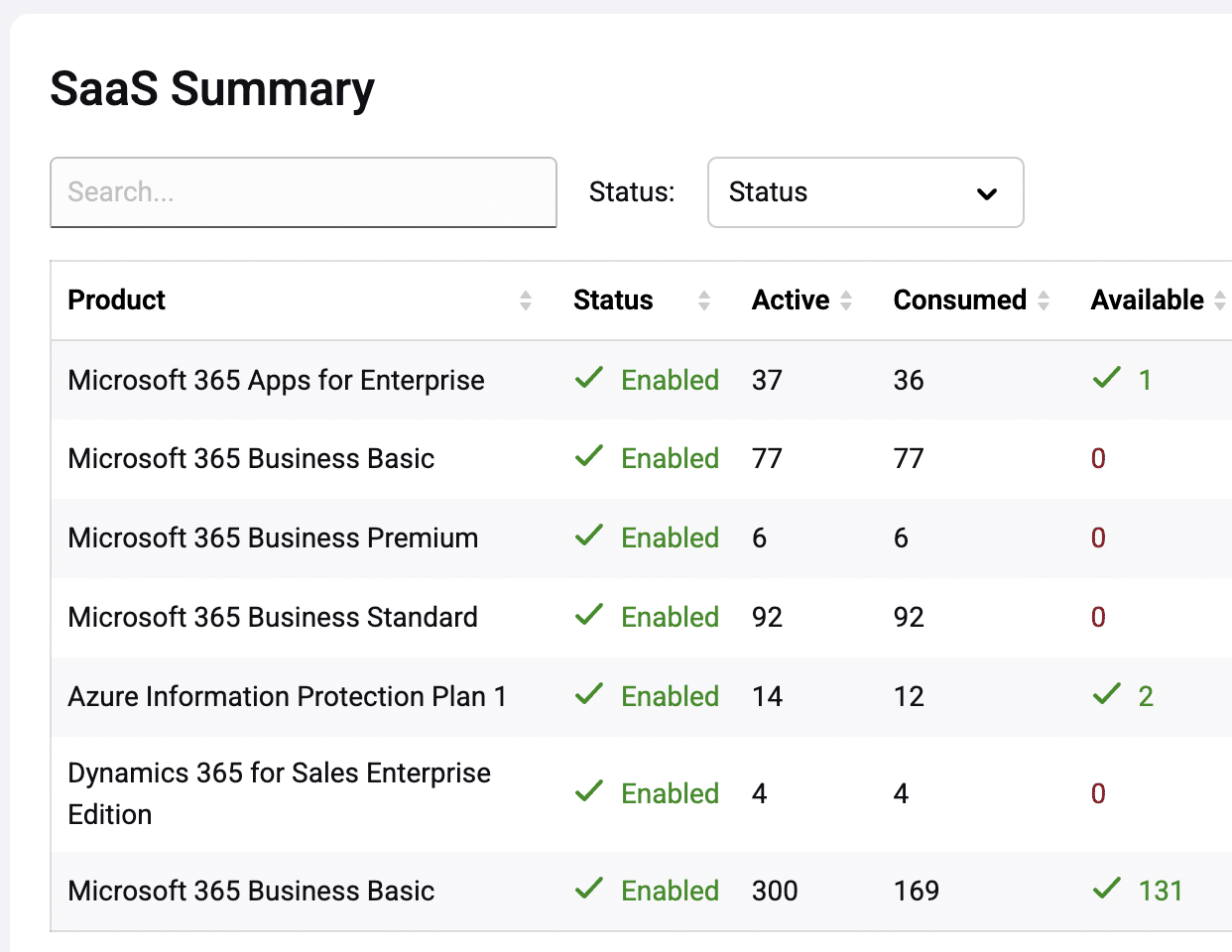Click Consumed value 12
Screen dimensions: 1232x952
tap(909, 696)
